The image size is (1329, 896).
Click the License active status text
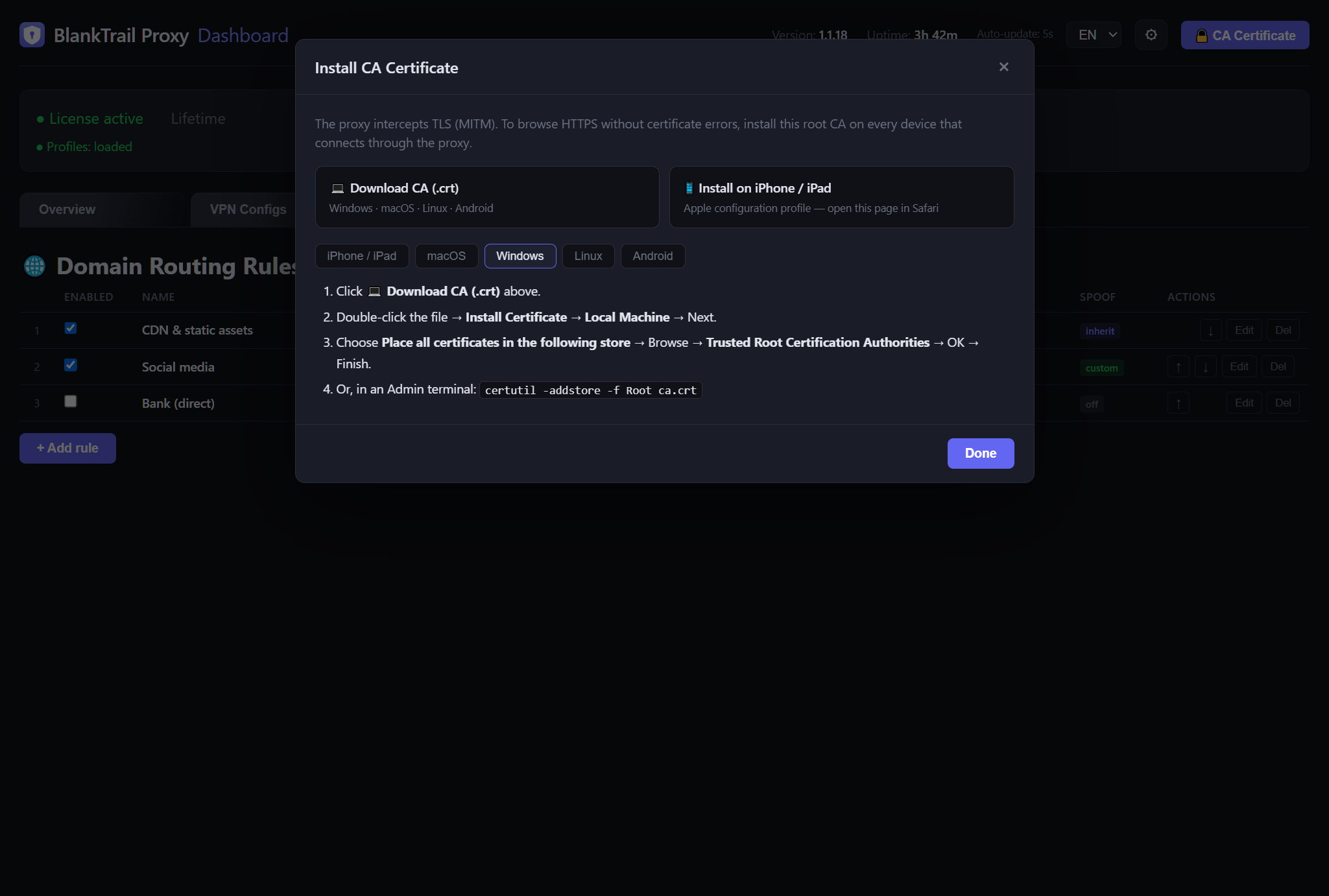point(96,119)
